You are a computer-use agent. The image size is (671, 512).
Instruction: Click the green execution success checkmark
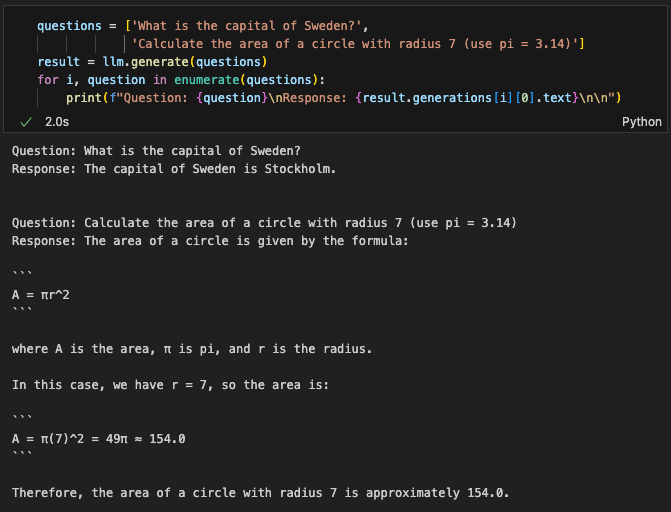pyautogui.click(x=26, y=122)
